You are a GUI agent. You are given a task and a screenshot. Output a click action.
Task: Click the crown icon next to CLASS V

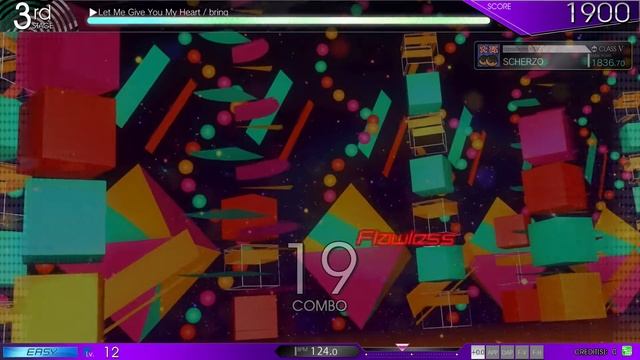[594, 49]
